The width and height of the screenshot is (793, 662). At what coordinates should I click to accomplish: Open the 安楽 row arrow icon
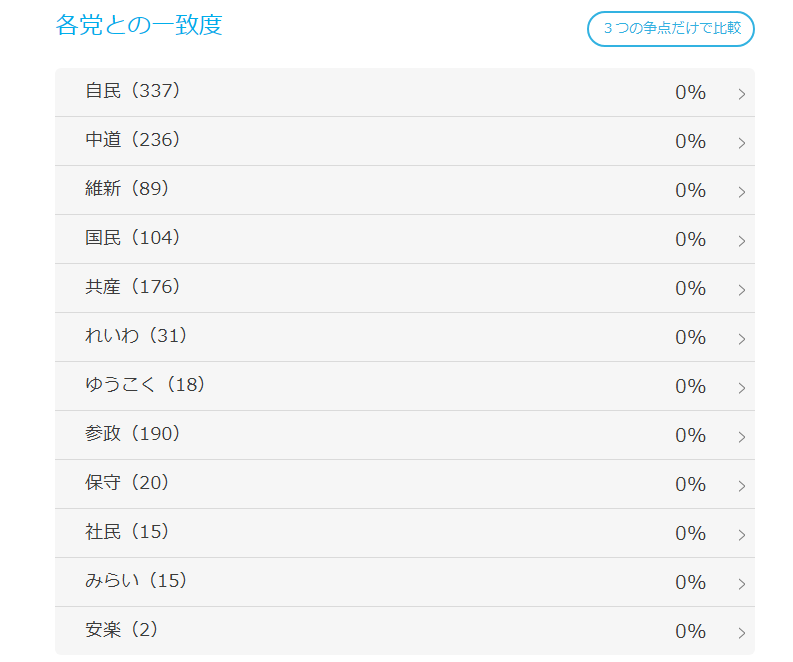coord(741,633)
